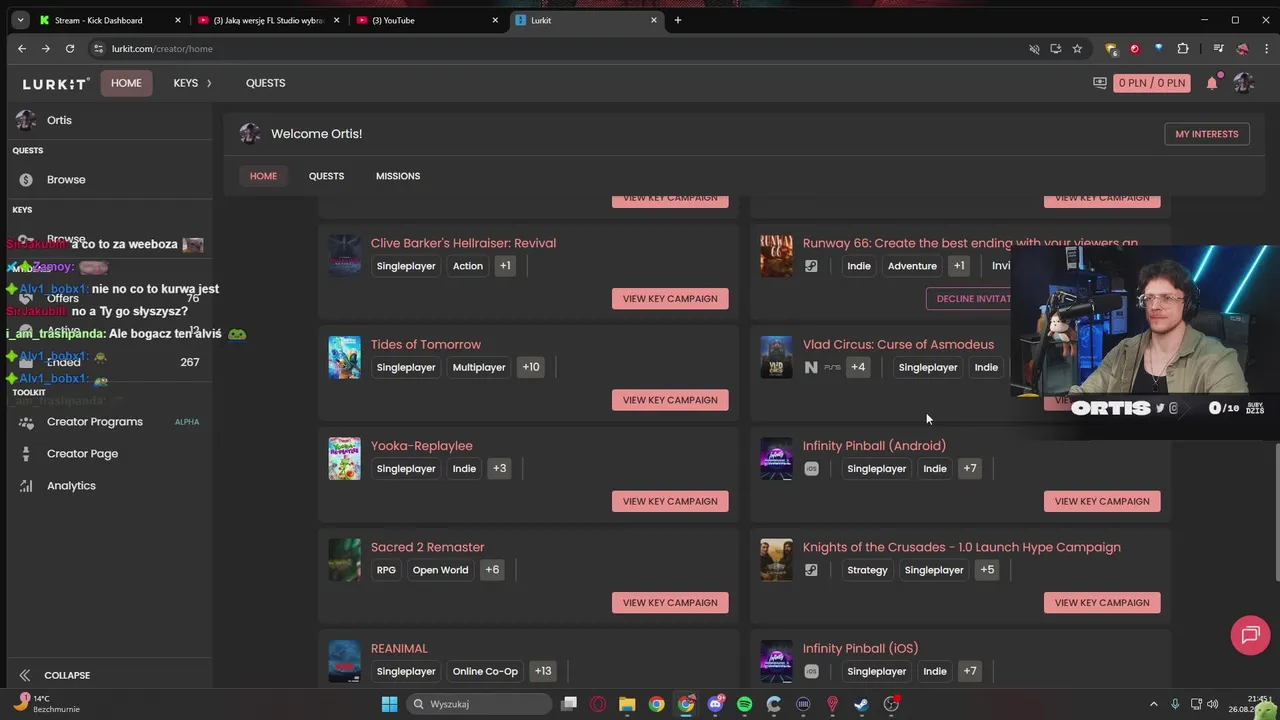1280x720 pixels.
Task: Click the earnings icon beside 0 PLN balance
Action: [x=1100, y=83]
